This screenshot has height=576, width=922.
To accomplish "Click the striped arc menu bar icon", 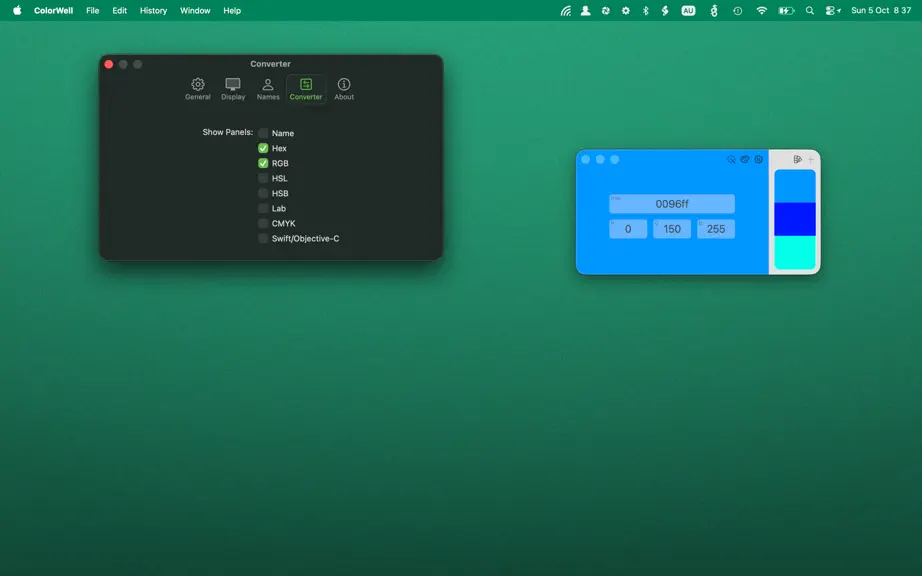I will pos(565,11).
